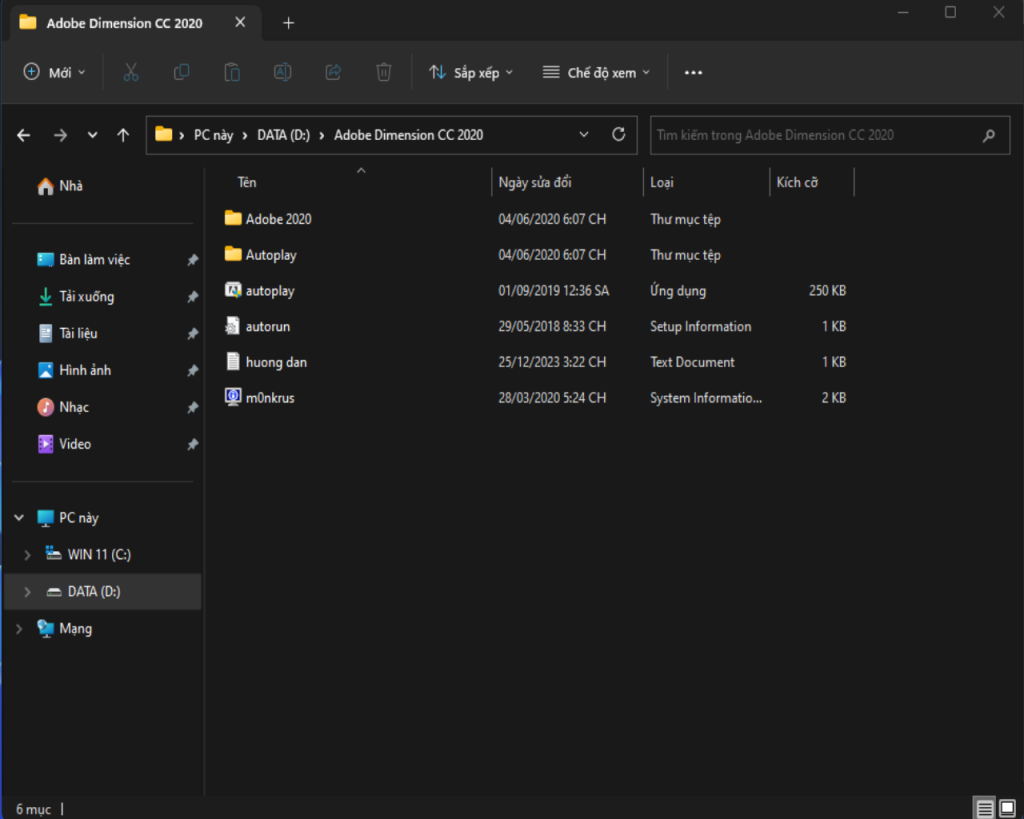Switch to large thumbnails view in status bar
Viewport: 1024px width, 819px height.
tap(1008, 808)
